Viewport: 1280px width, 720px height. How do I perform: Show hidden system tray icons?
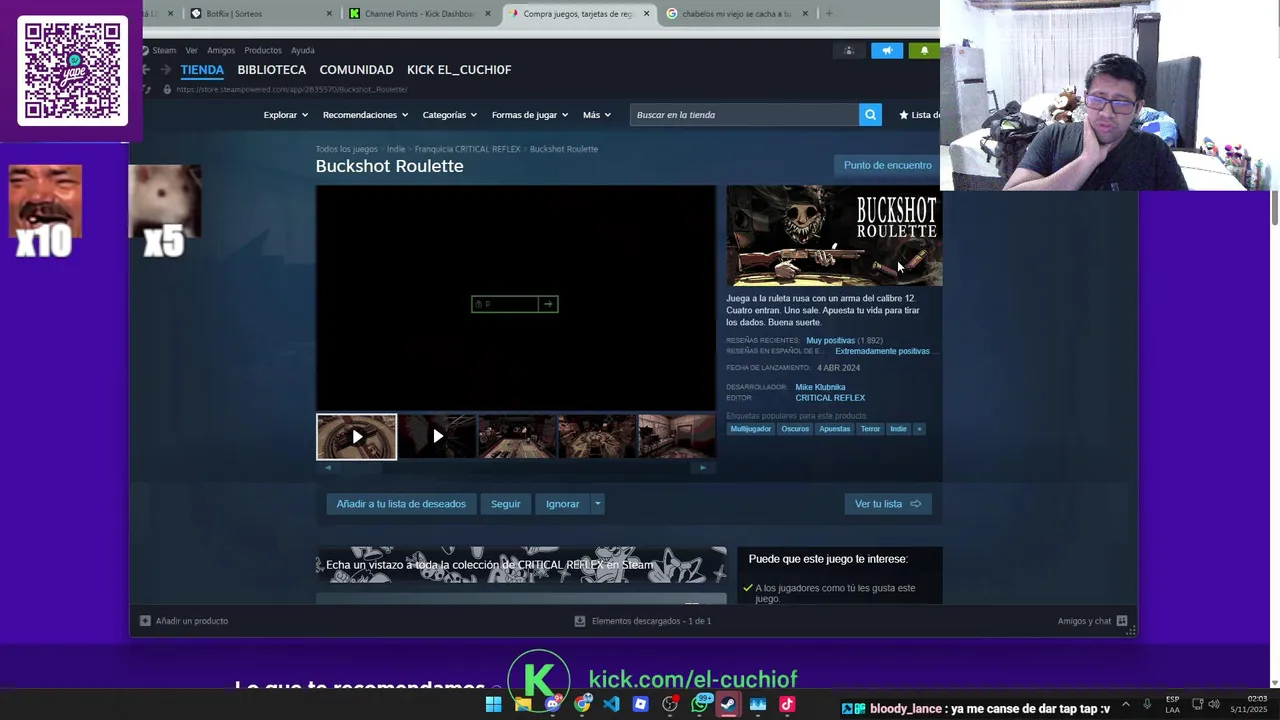[x=1126, y=704]
